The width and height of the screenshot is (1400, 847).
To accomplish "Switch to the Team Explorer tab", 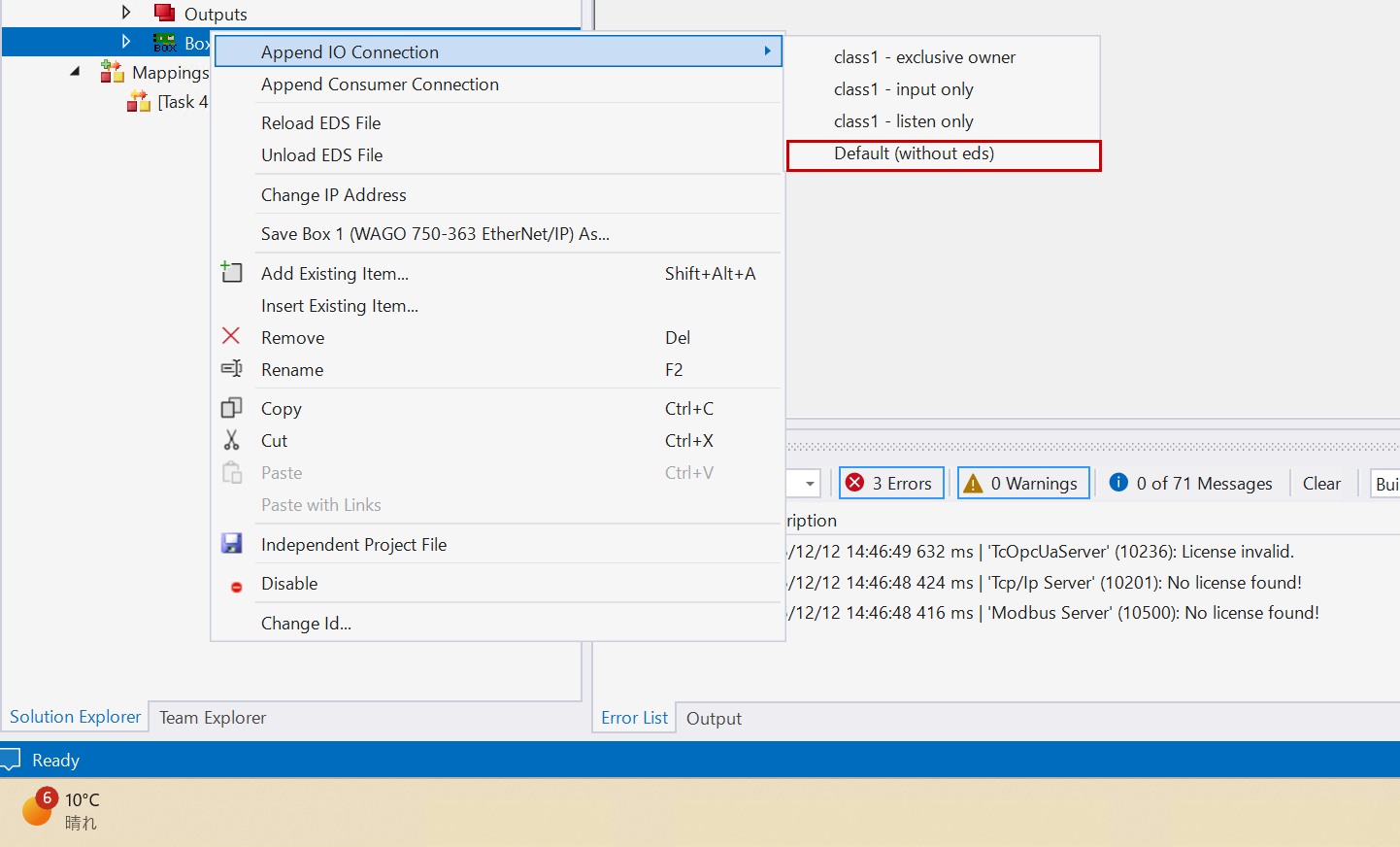I will pyautogui.click(x=213, y=718).
